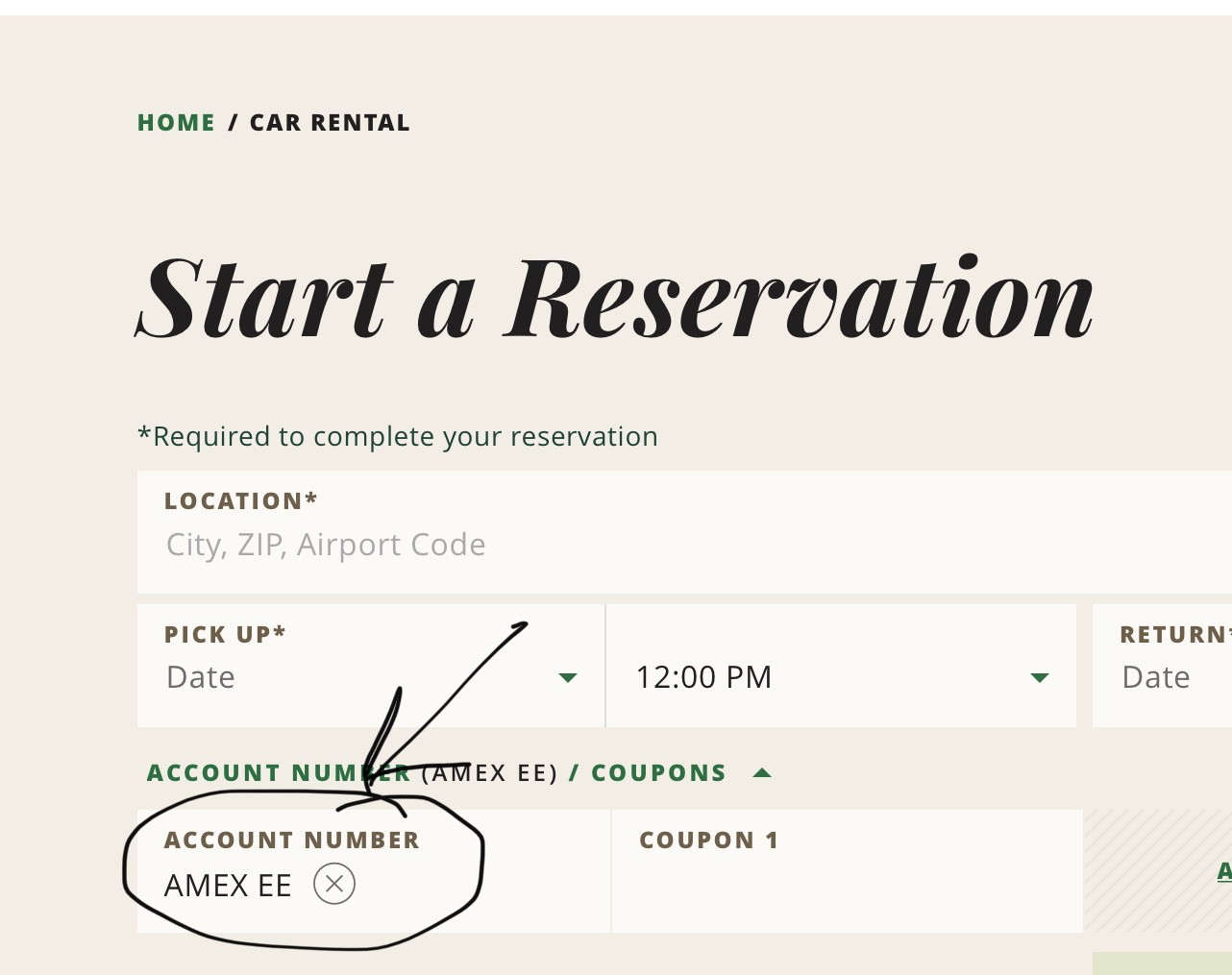Click the Pick Up date arrow icon
Screen dimensions: 1232x975
[x=568, y=678]
